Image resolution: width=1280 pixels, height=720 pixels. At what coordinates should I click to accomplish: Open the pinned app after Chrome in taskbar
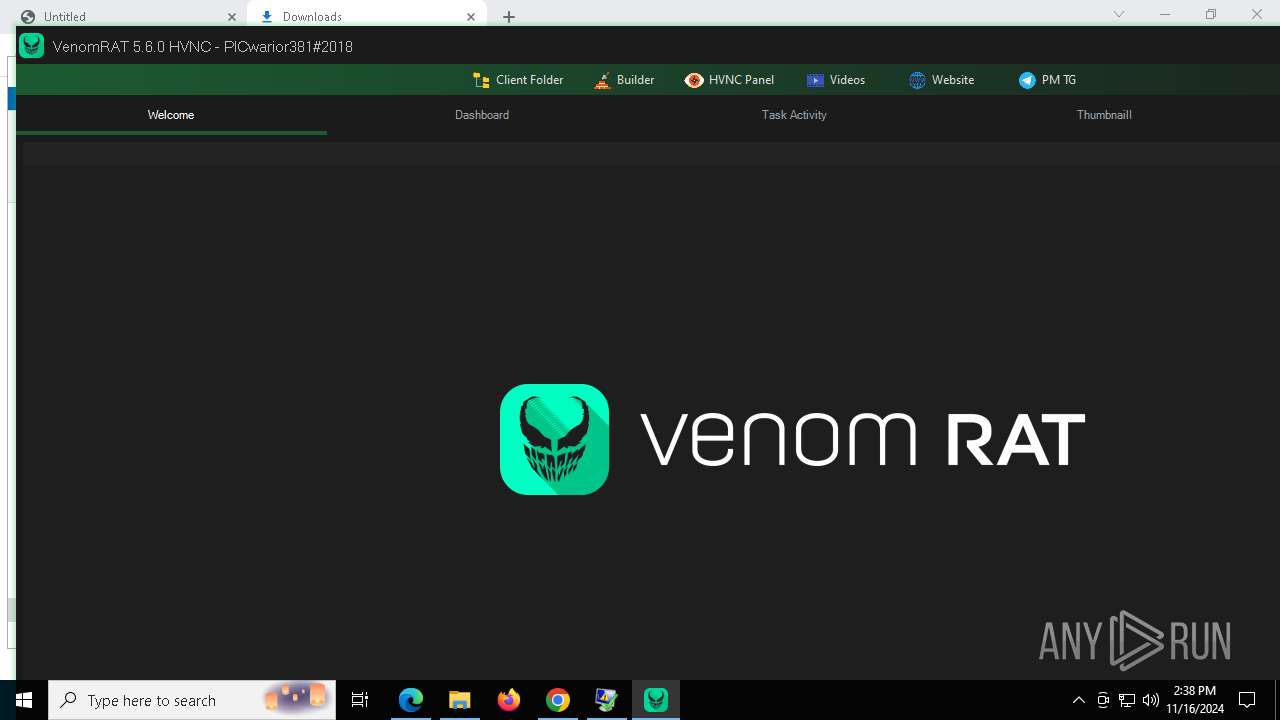coord(606,700)
